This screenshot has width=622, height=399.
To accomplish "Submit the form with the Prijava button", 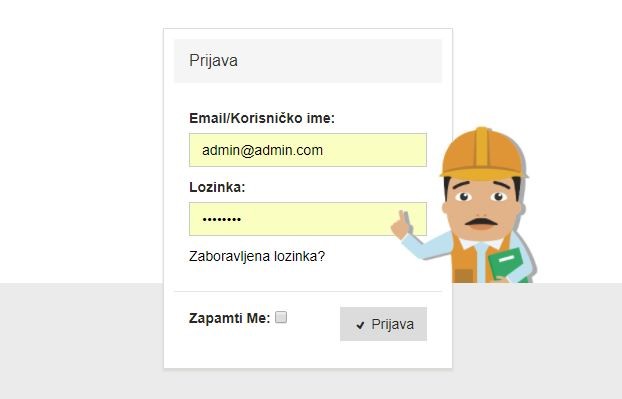I will pos(383,324).
